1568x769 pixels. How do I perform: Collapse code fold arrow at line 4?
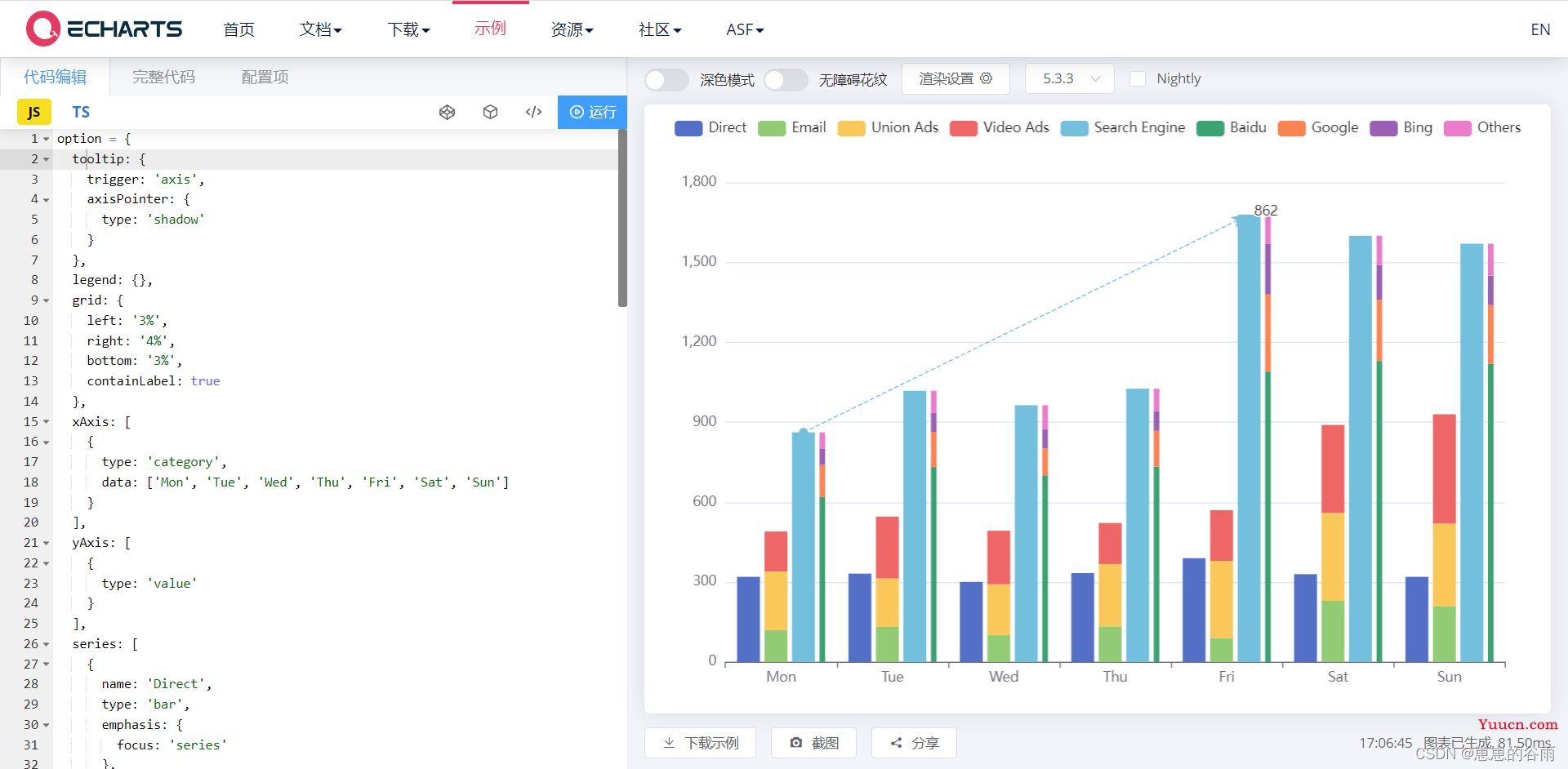[x=46, y=200]
